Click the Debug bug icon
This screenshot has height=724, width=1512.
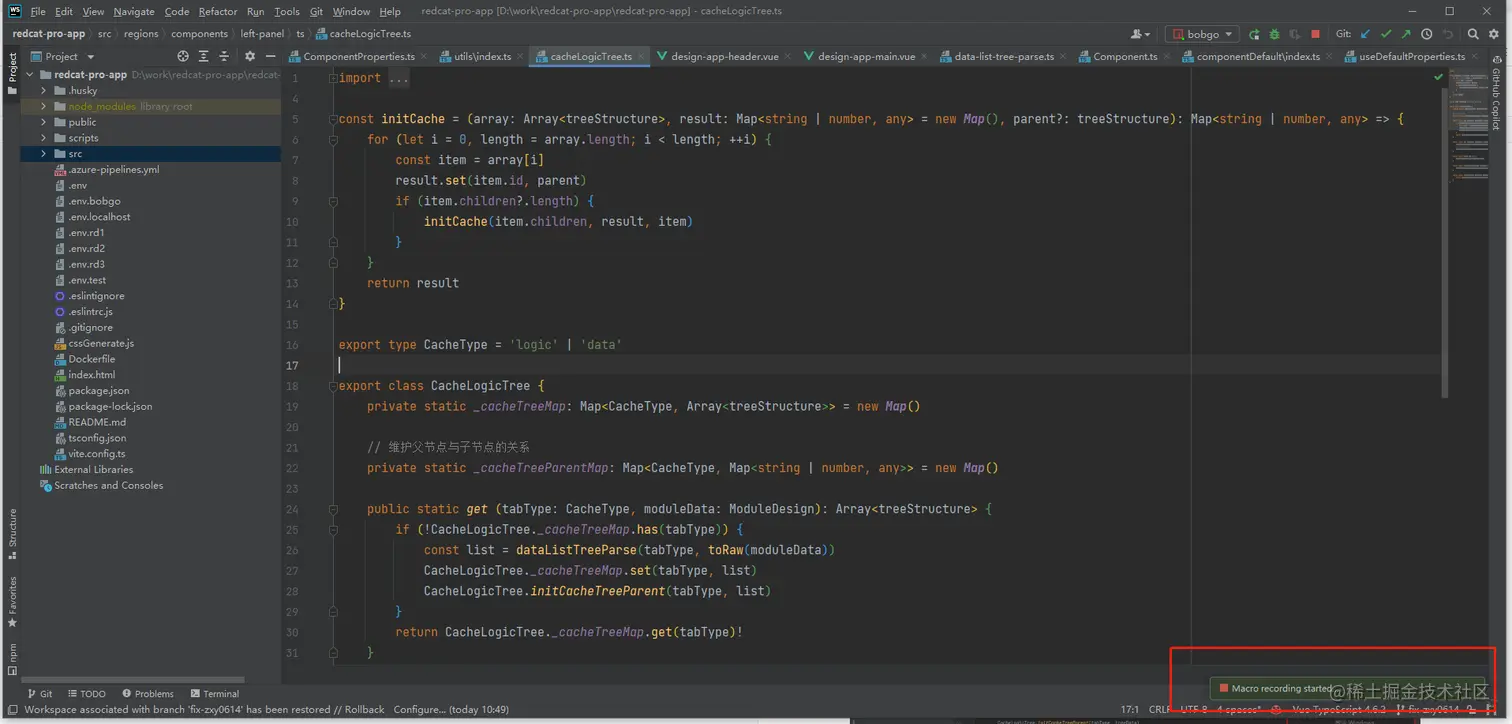(1274, 34)
